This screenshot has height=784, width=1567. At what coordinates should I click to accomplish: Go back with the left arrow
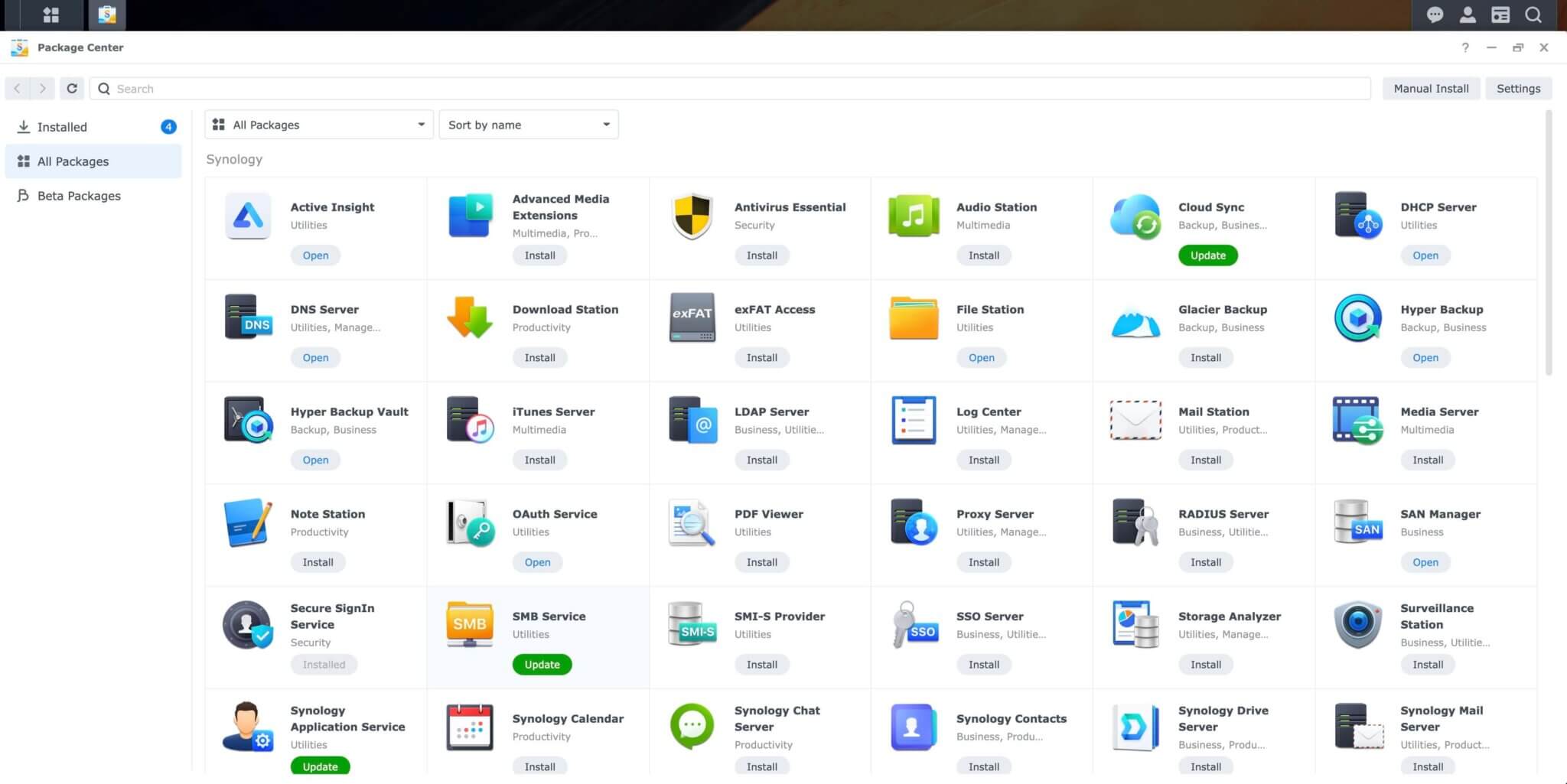click(18, 89)
